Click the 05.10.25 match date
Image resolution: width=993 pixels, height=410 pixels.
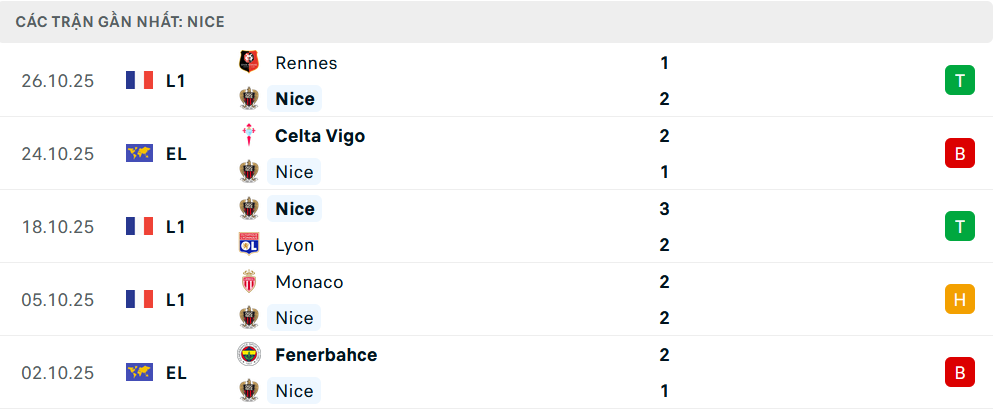point(58,299)
